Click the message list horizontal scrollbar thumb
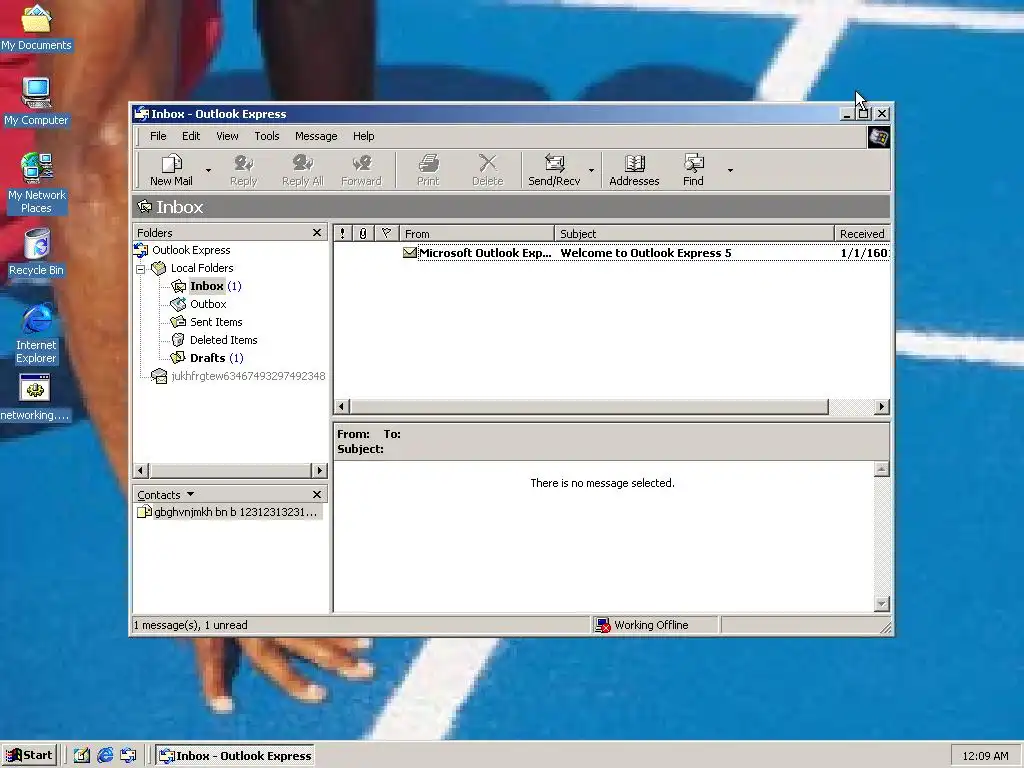 tap(590, 407)
